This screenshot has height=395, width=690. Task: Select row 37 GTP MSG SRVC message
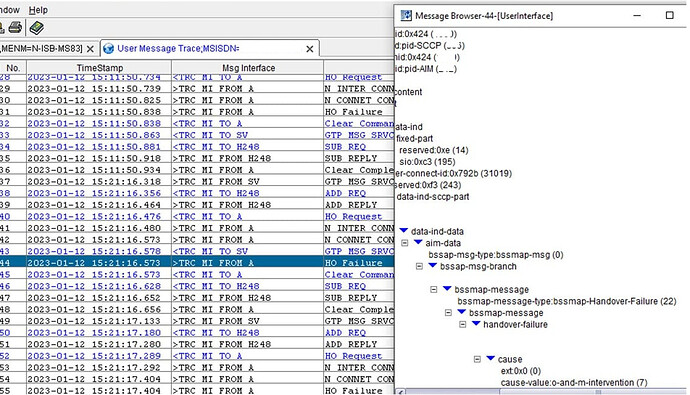click(x=197, y=181)
